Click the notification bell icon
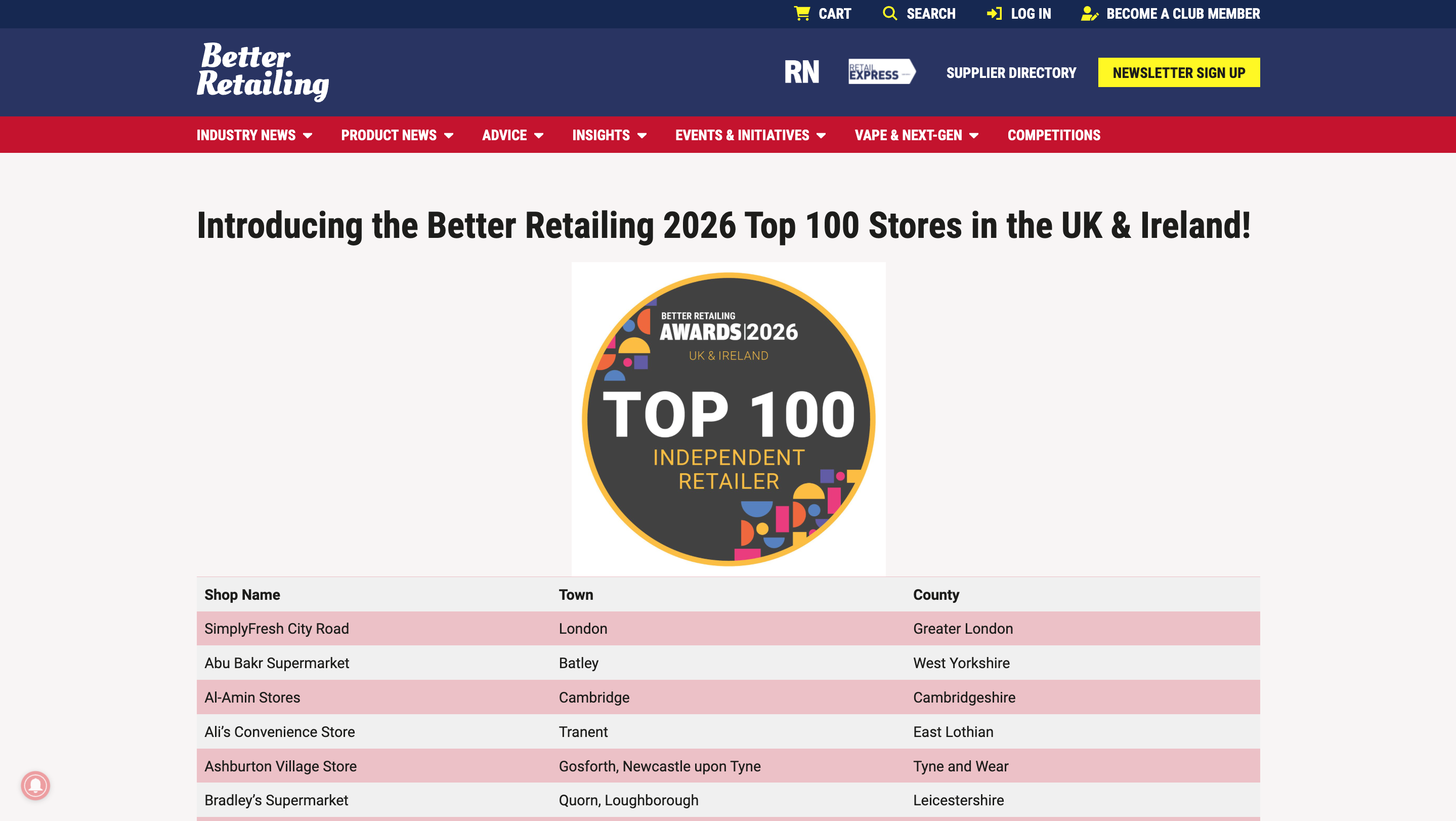This screenshot has width=1456, height=821. point(35,786)
